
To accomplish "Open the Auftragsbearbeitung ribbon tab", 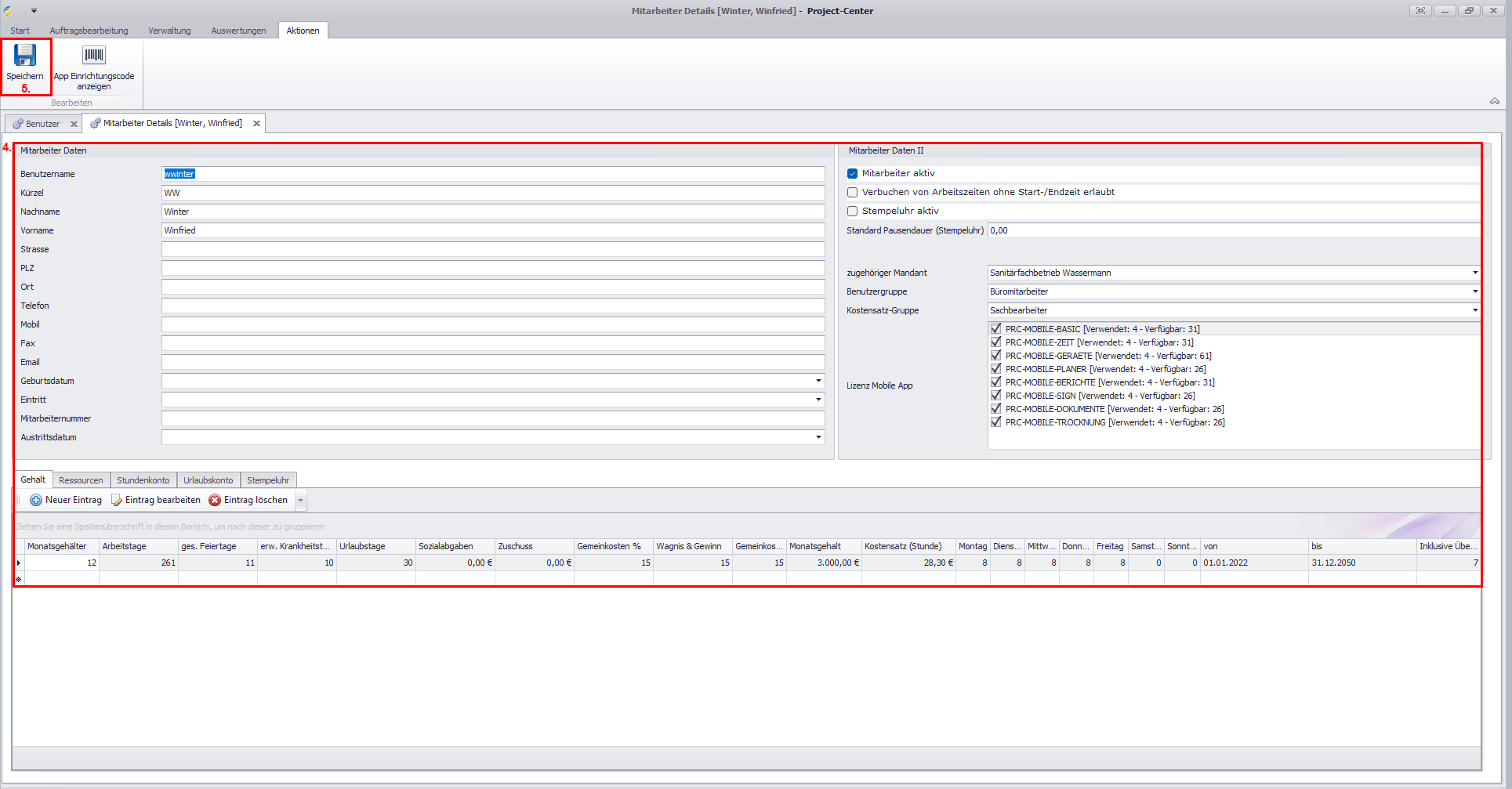I will pos(89,31).
